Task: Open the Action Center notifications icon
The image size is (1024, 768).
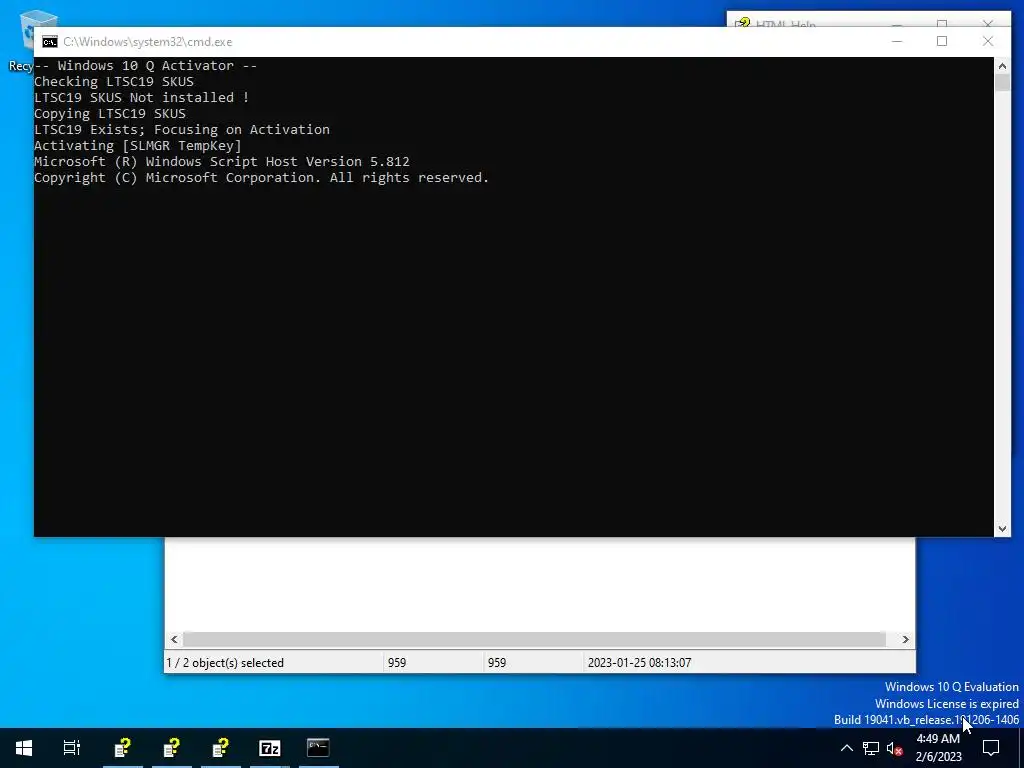Action: click(x=991, y=748)
